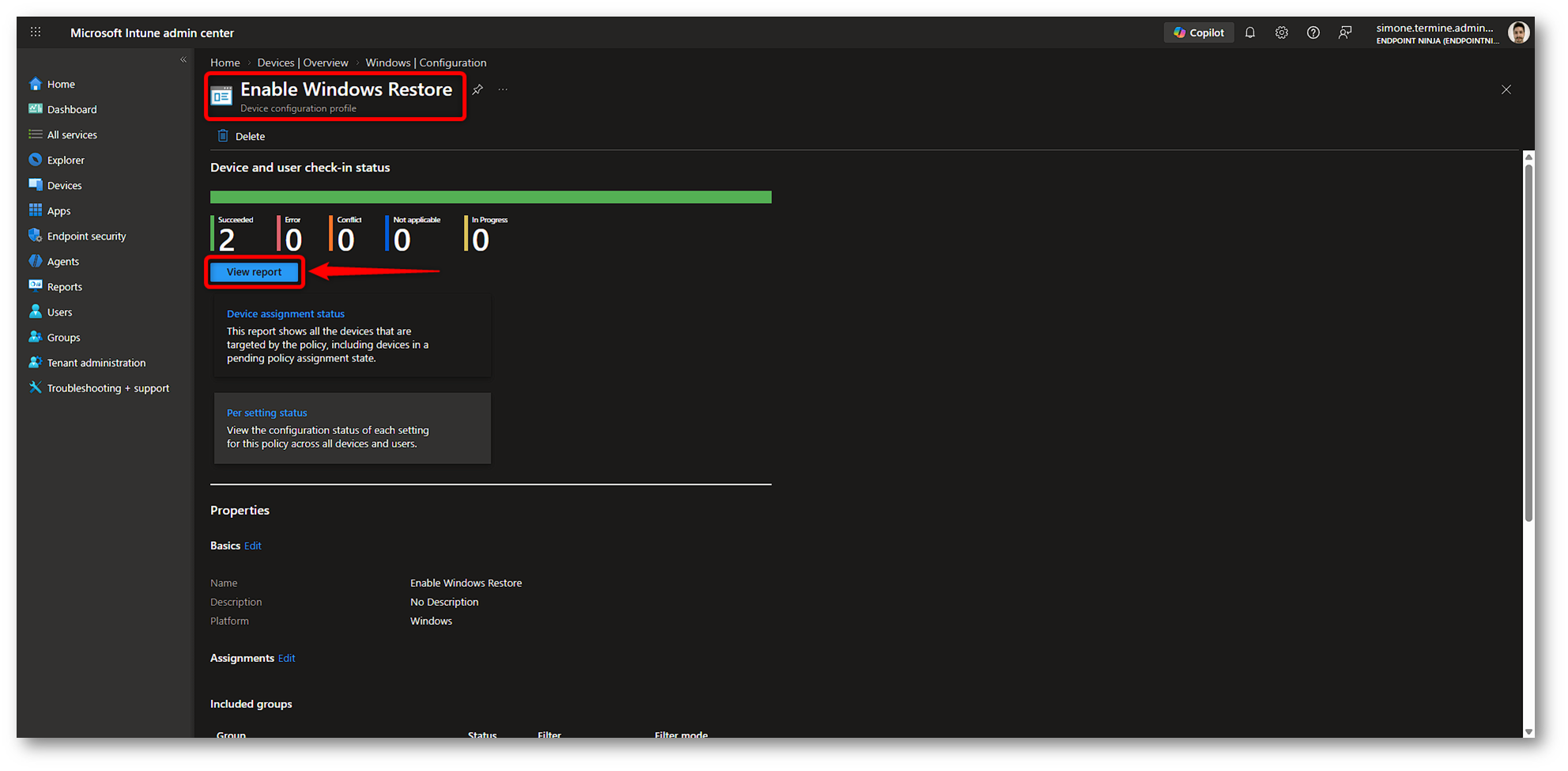Image resolution: width=1568 pixels, height=771 pixels.
Task: Open All services from the sidebar
Action: coord(72,134)
